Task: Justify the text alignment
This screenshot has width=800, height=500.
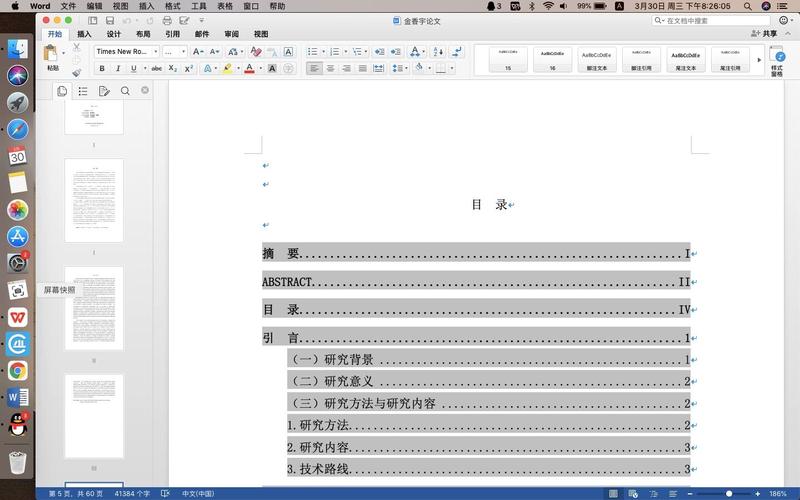Action: pos(362,68)
